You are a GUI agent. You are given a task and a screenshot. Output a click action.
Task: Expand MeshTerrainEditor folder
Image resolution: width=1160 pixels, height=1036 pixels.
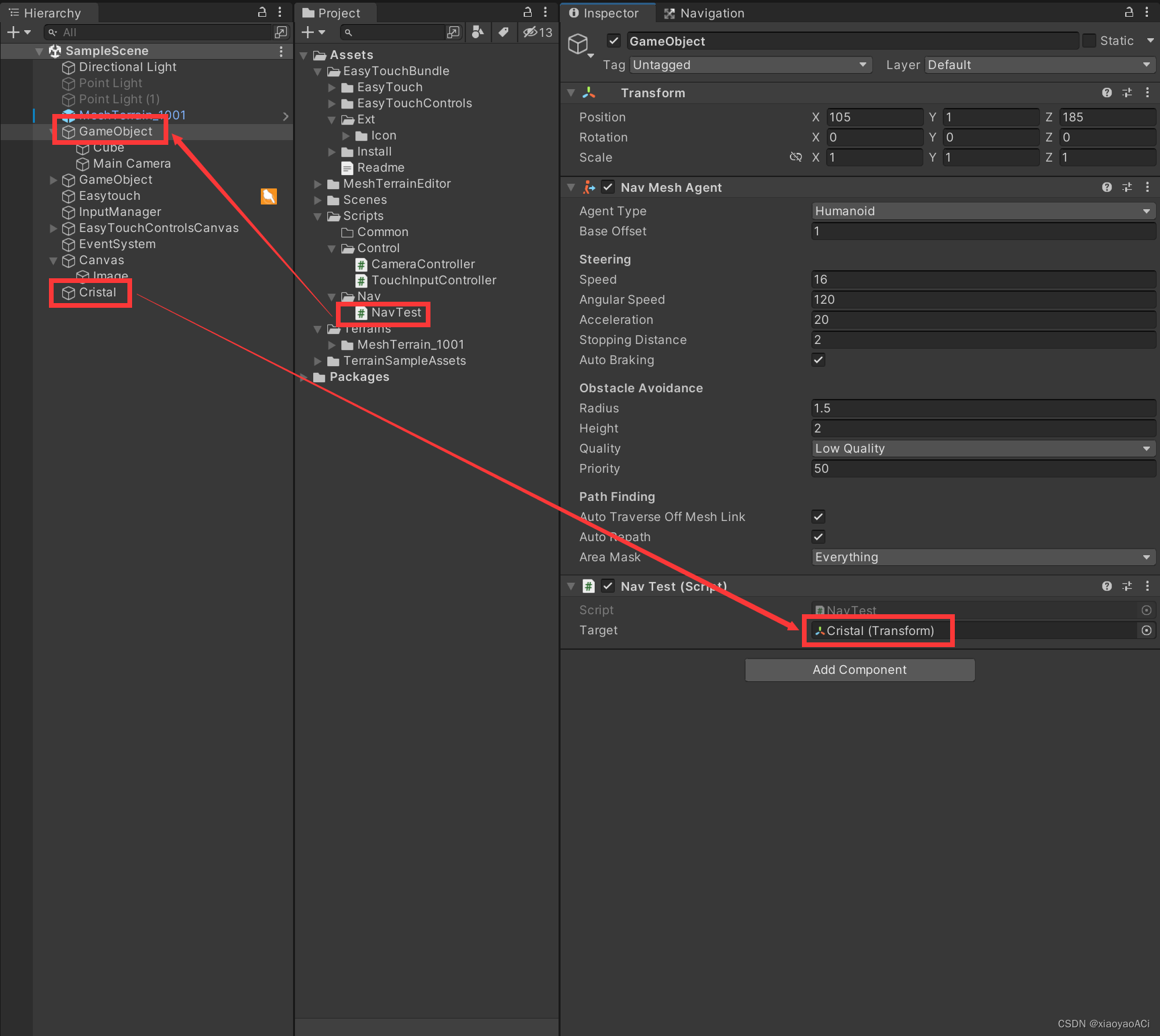[x=317, y=184]
